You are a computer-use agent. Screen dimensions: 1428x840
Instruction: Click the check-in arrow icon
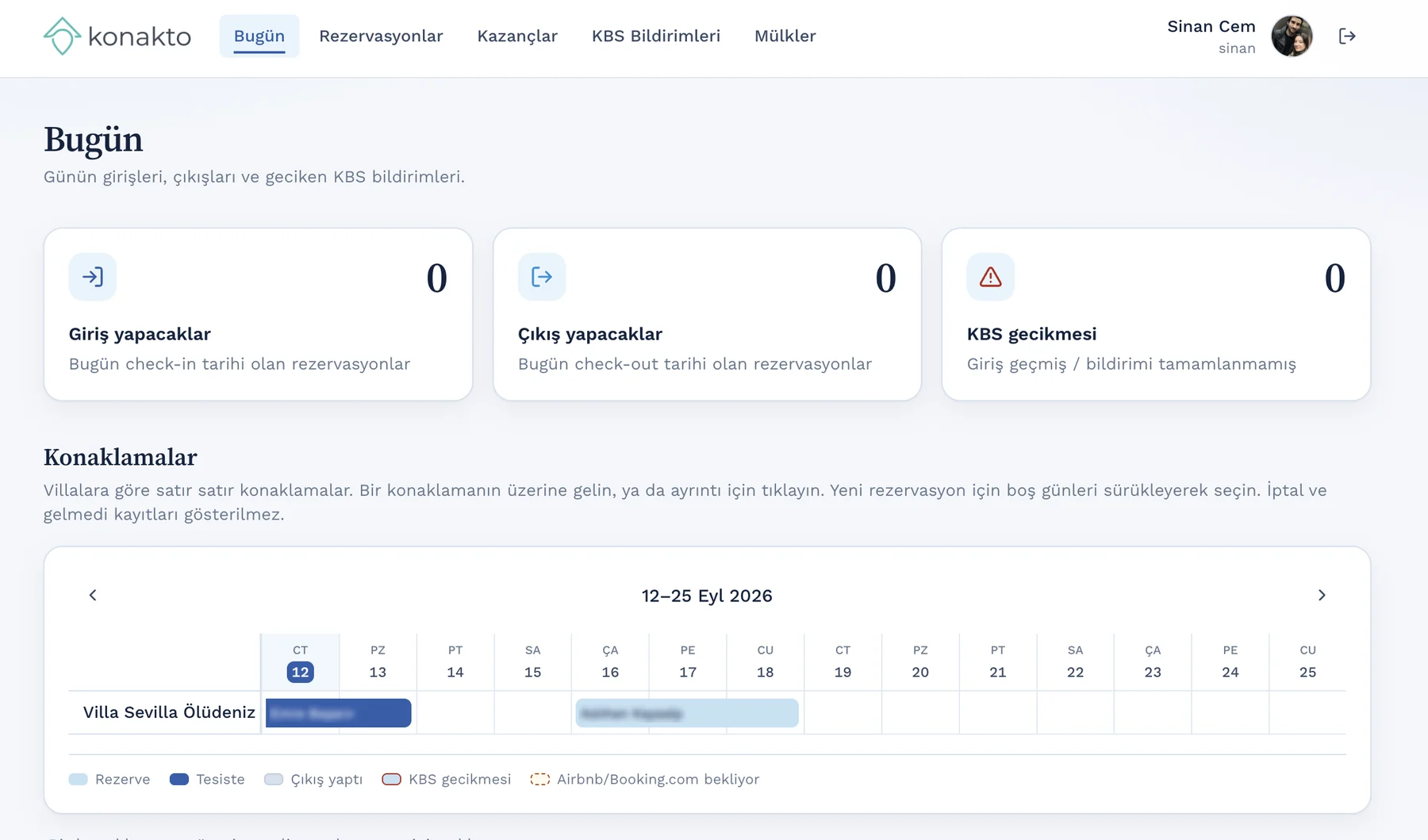pyautogui.click(x=93, y=277)
